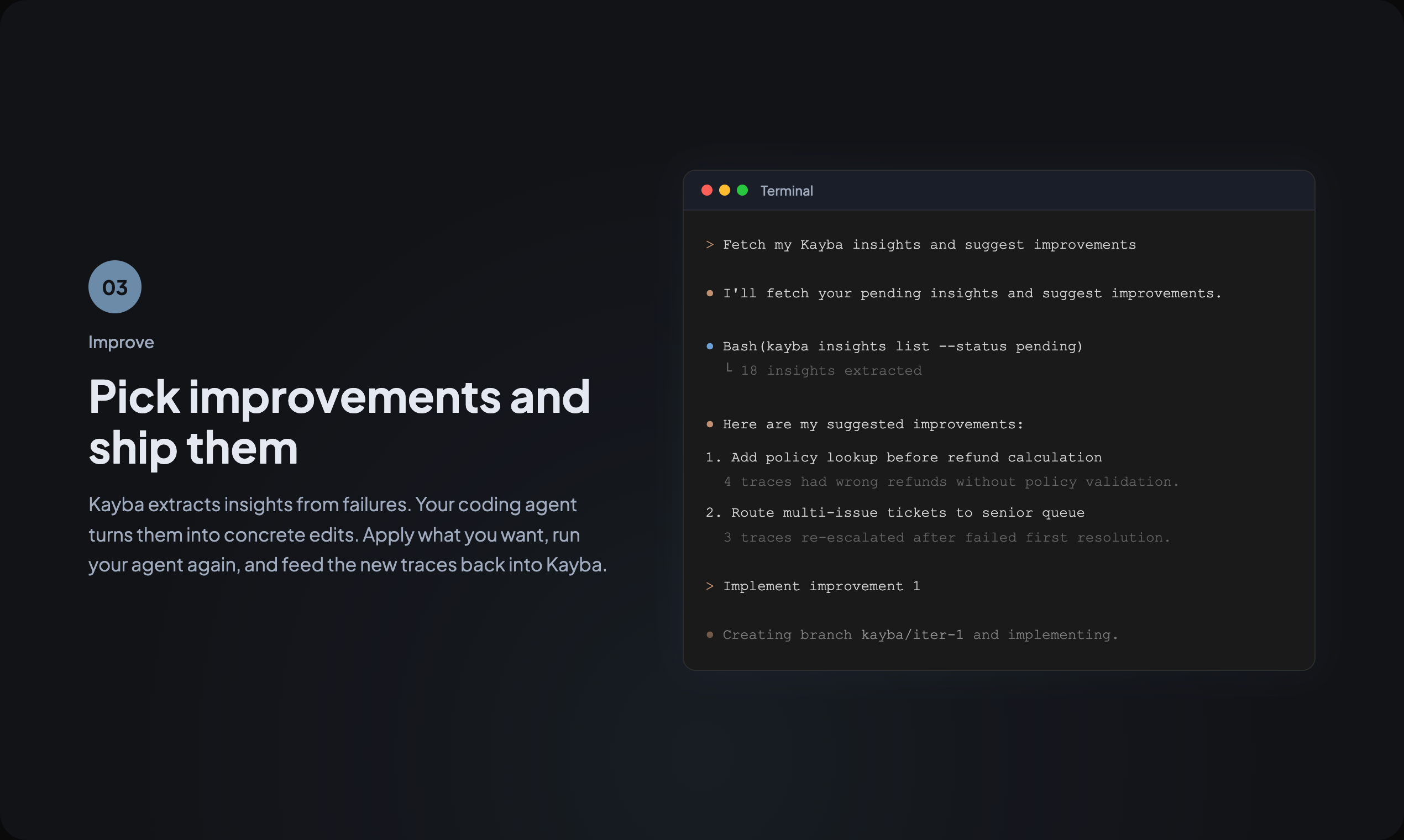Image resolution: width=1404 pixels, height=840 pixels.
Task: Click the 'Terminal' window title text
Action: (787, 191)
